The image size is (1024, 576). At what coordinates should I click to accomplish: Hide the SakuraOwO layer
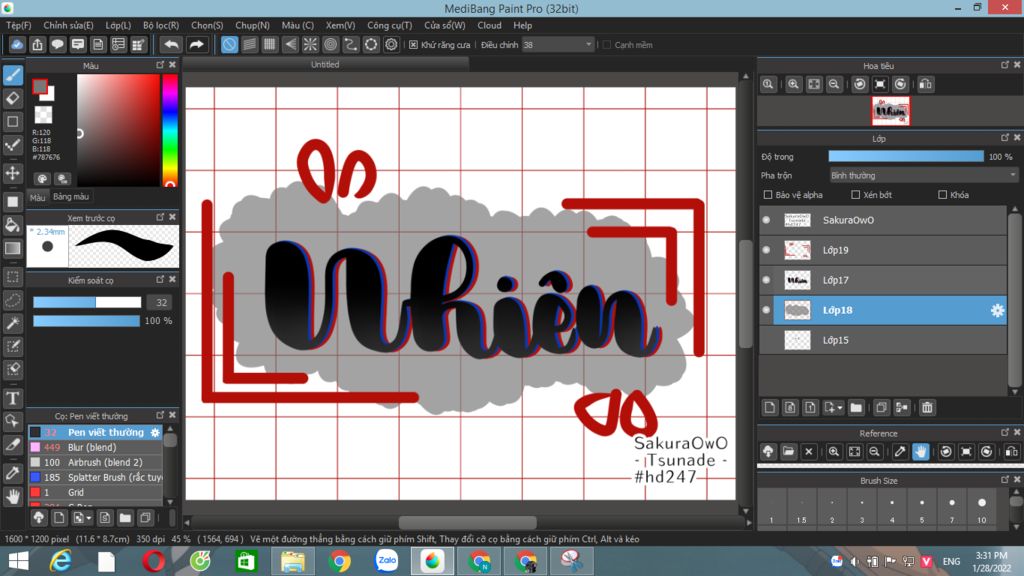(x=766, y=220)
